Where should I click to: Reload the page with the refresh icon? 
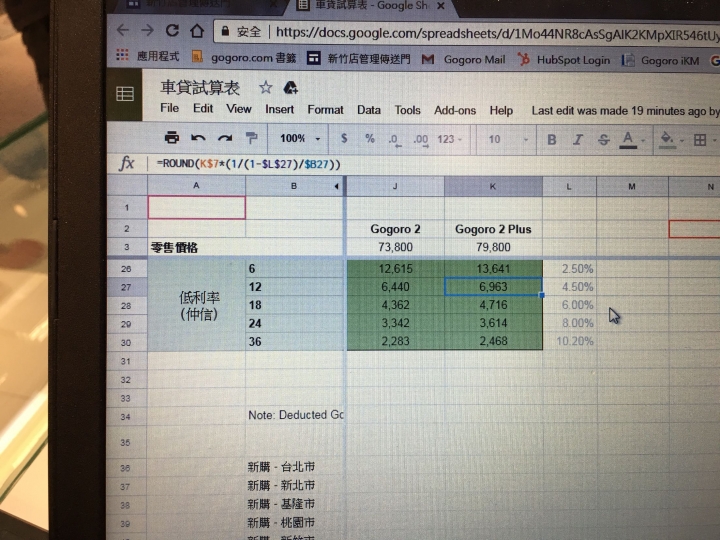pyautogui.click(x=172, y=30)
